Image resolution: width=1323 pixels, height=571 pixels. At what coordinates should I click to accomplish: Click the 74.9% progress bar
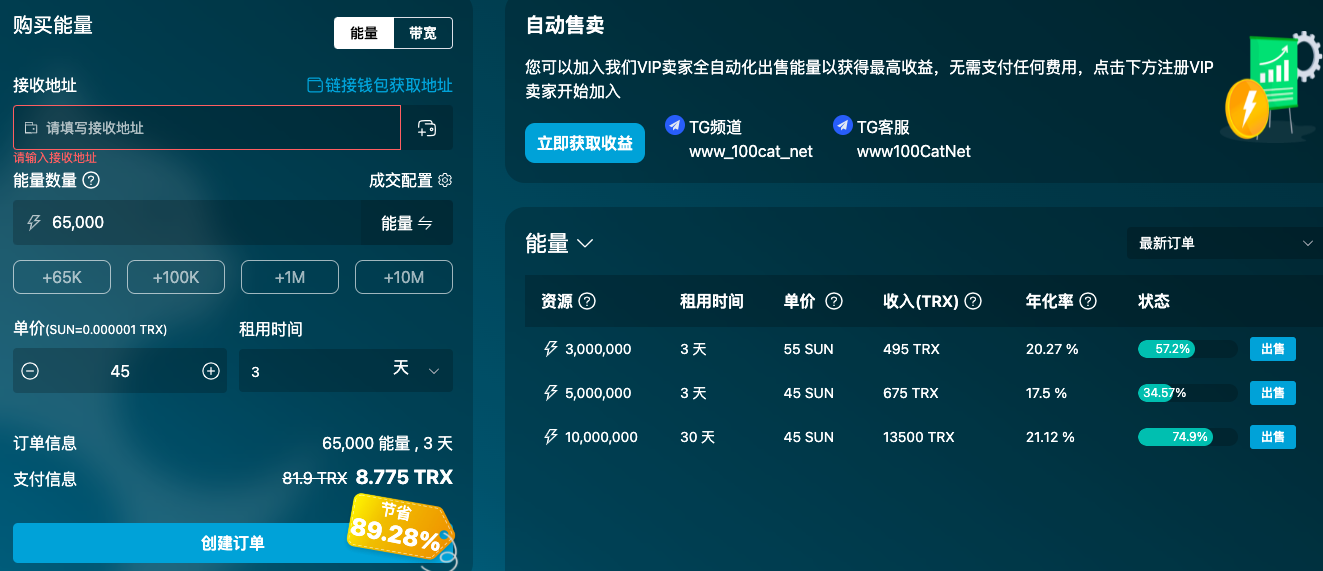[1187, 437]
